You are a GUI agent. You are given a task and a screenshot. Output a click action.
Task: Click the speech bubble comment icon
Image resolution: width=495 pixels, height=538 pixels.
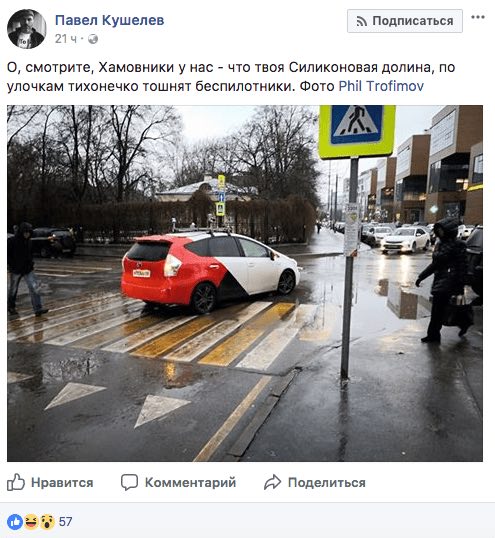129,482
